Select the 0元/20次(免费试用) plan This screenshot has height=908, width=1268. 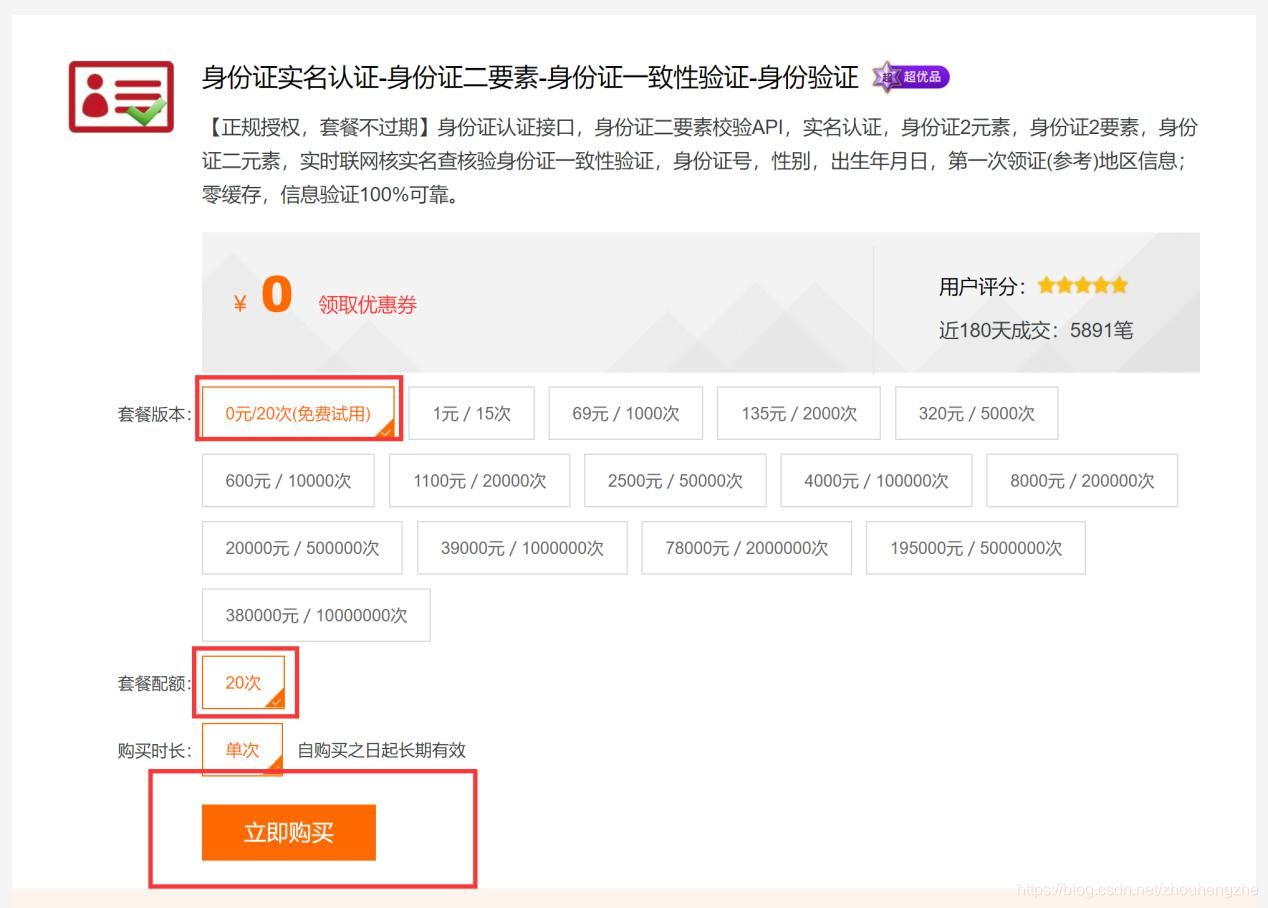[x=298, y=413]
